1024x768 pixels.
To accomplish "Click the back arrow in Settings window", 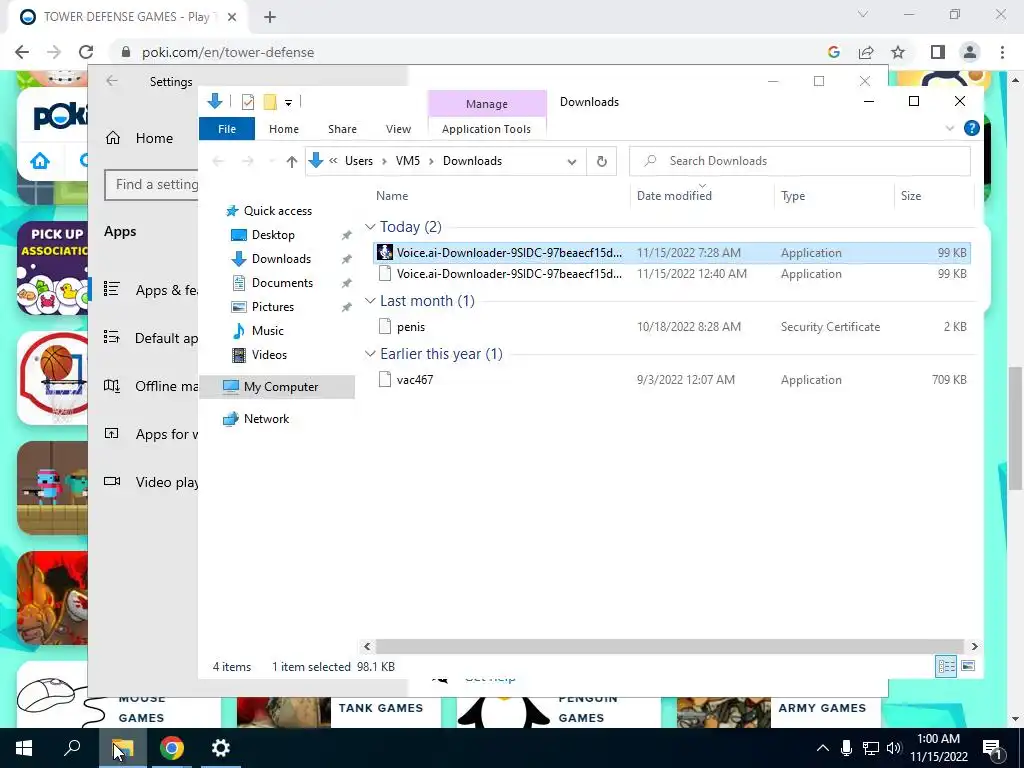I will click(112, 81).
